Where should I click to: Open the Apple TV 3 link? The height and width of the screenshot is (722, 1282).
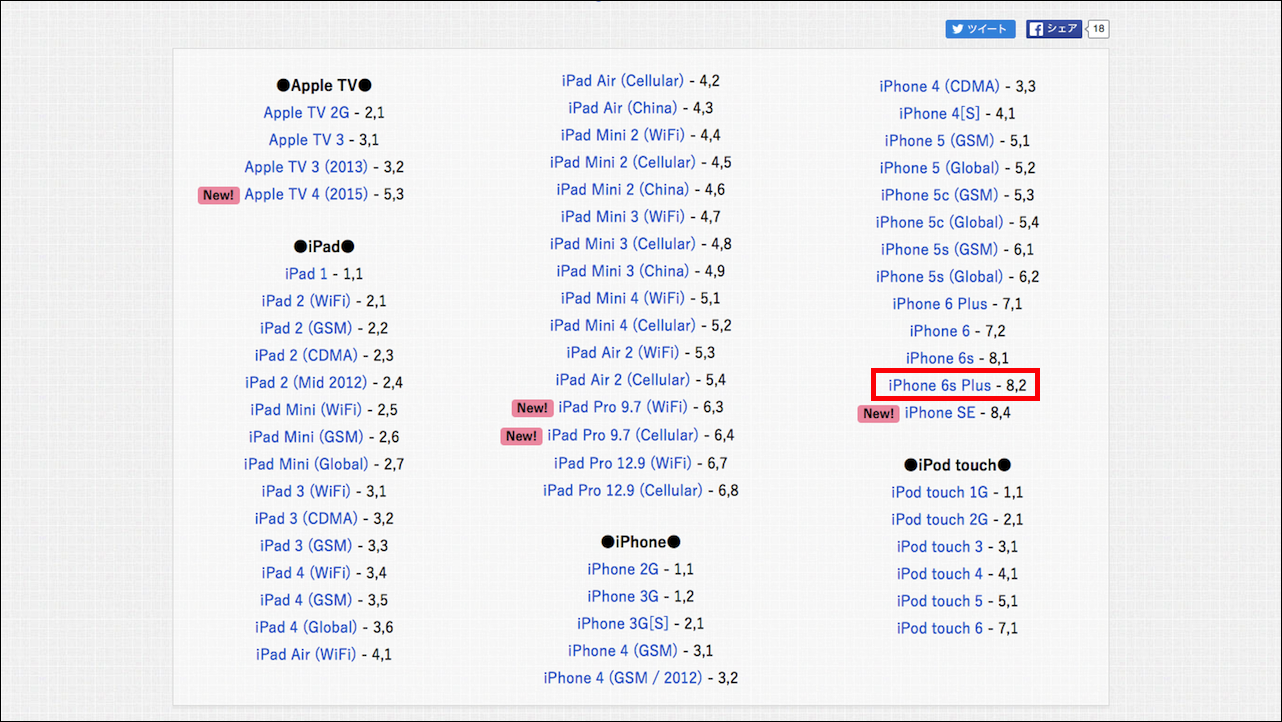tap(306, 140)
